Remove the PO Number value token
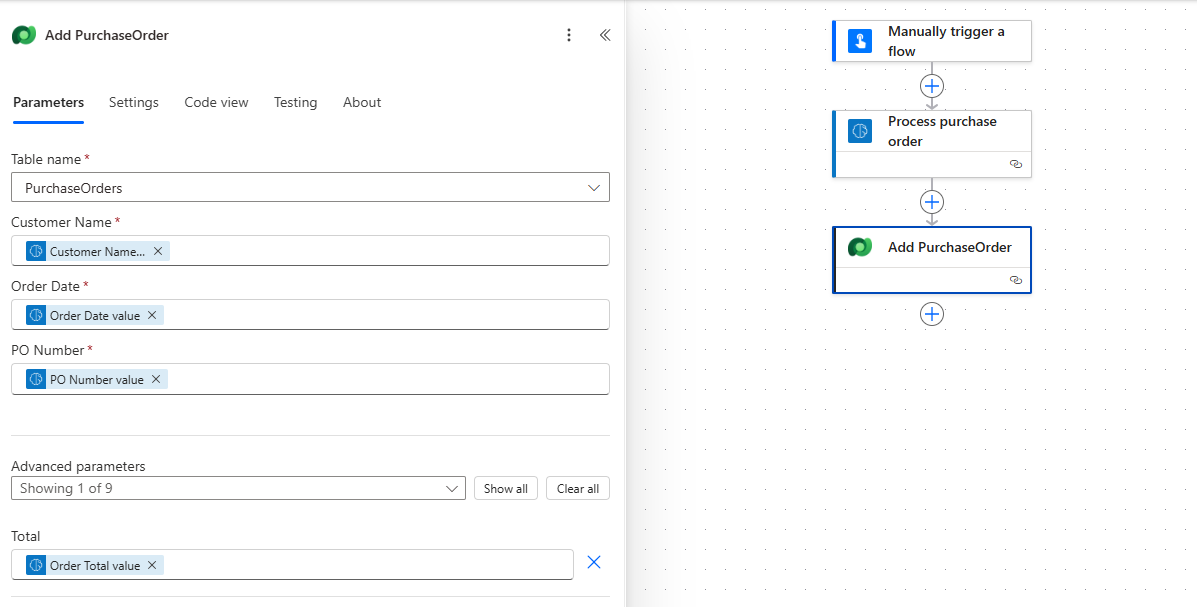This screenshot has height=607, width=1197. [x=156, y=379]
